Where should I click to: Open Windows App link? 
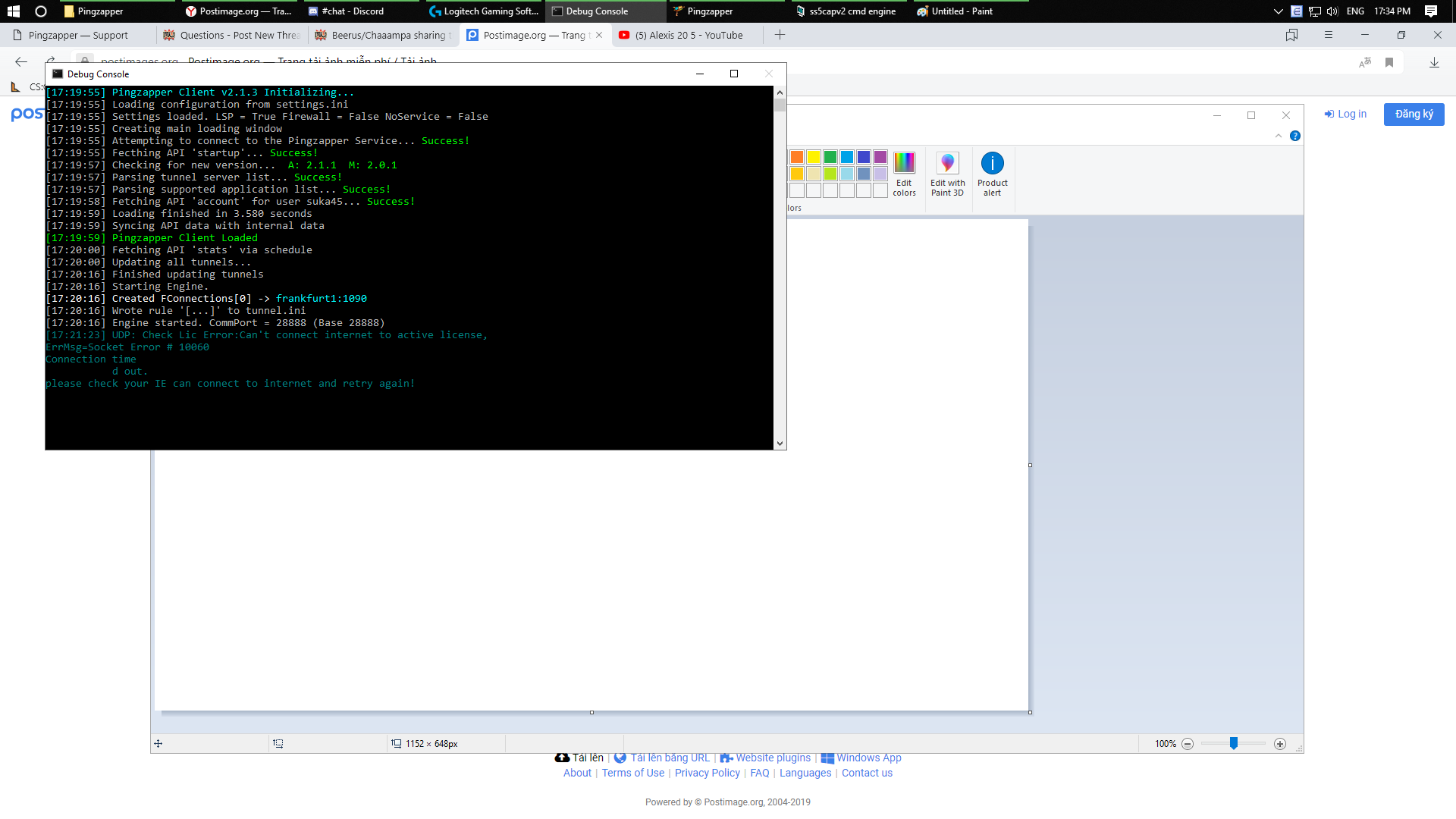(x=861, y=758)
